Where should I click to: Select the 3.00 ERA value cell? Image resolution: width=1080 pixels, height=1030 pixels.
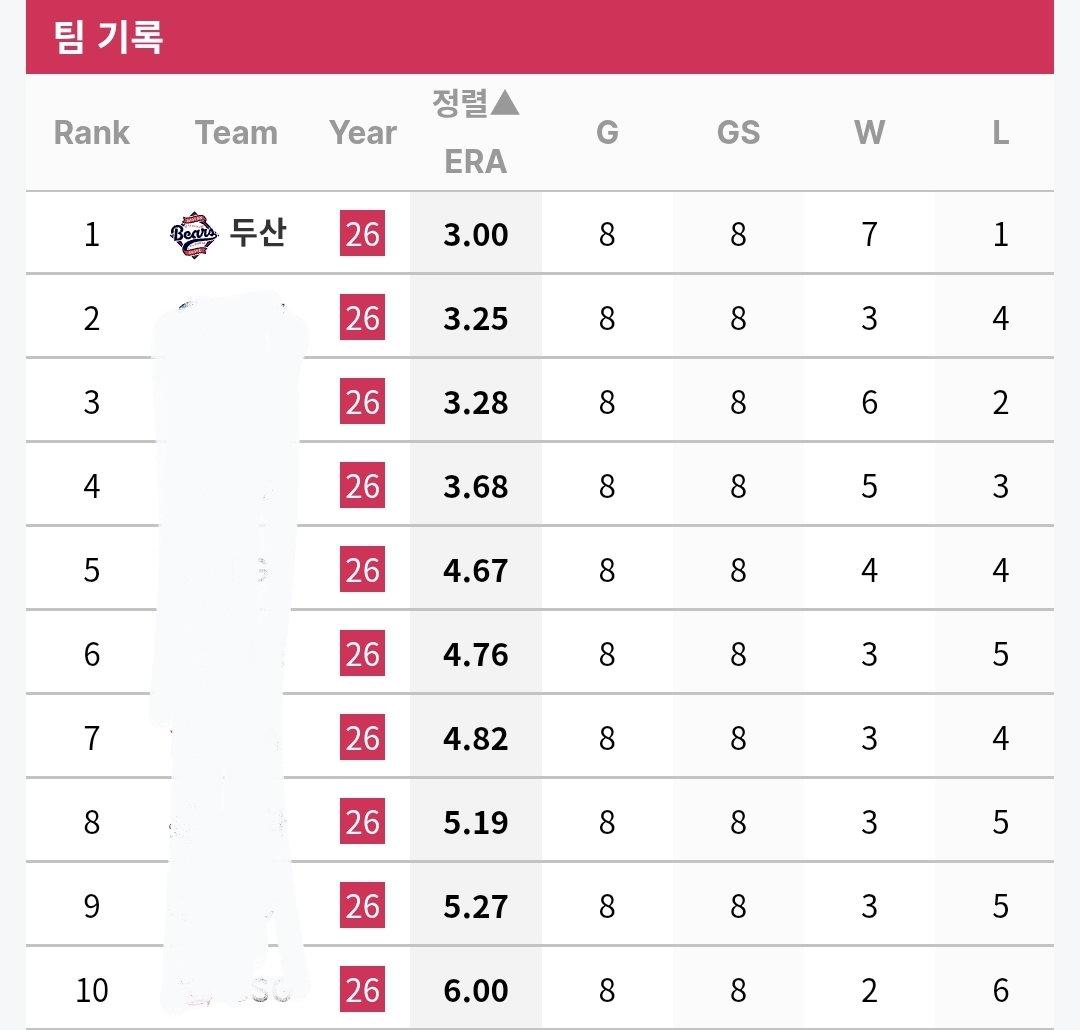click(x=475, y=234)
